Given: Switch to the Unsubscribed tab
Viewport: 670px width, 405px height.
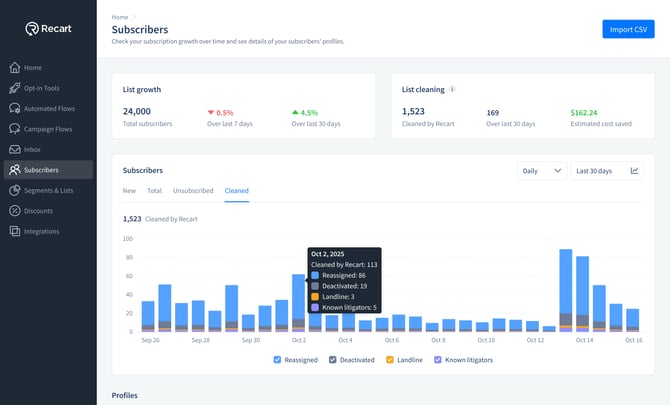Looking at the screenshot, I should click(193, 190).
